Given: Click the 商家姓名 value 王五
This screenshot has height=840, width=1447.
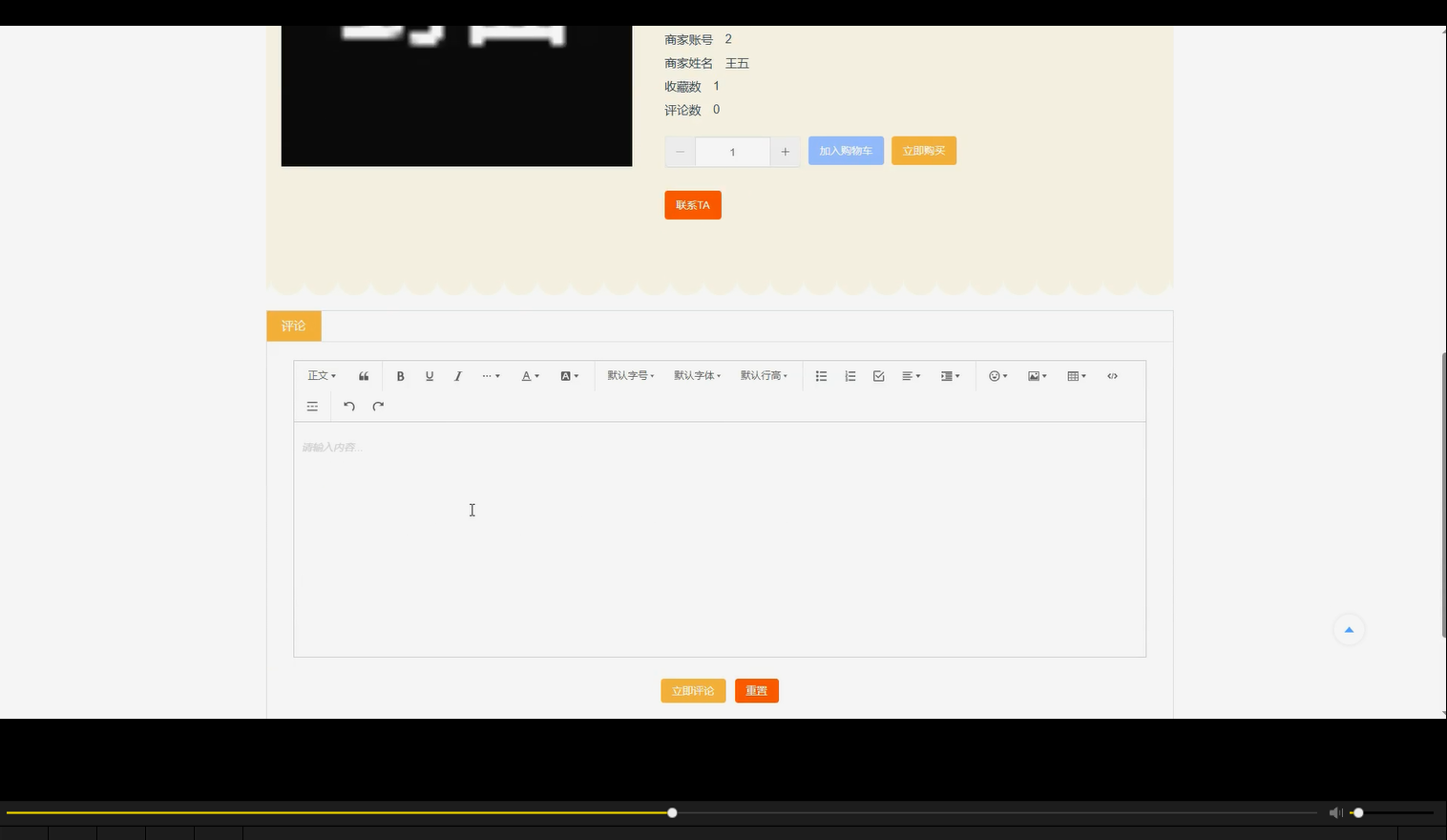Looking at the screenshot, I should coord(737,63).
